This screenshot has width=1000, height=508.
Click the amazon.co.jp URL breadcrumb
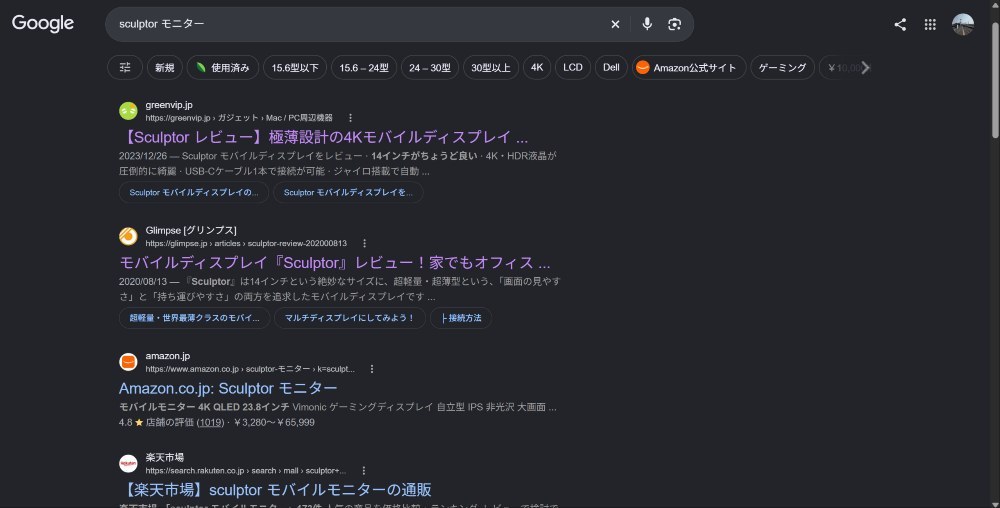[x=250, y=369]
